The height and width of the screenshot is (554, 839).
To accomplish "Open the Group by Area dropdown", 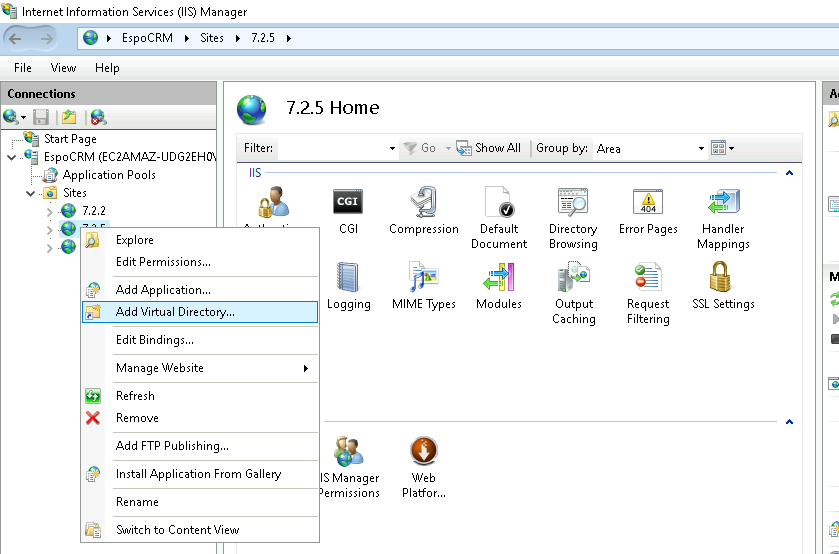I will click(x=650, y=148).
